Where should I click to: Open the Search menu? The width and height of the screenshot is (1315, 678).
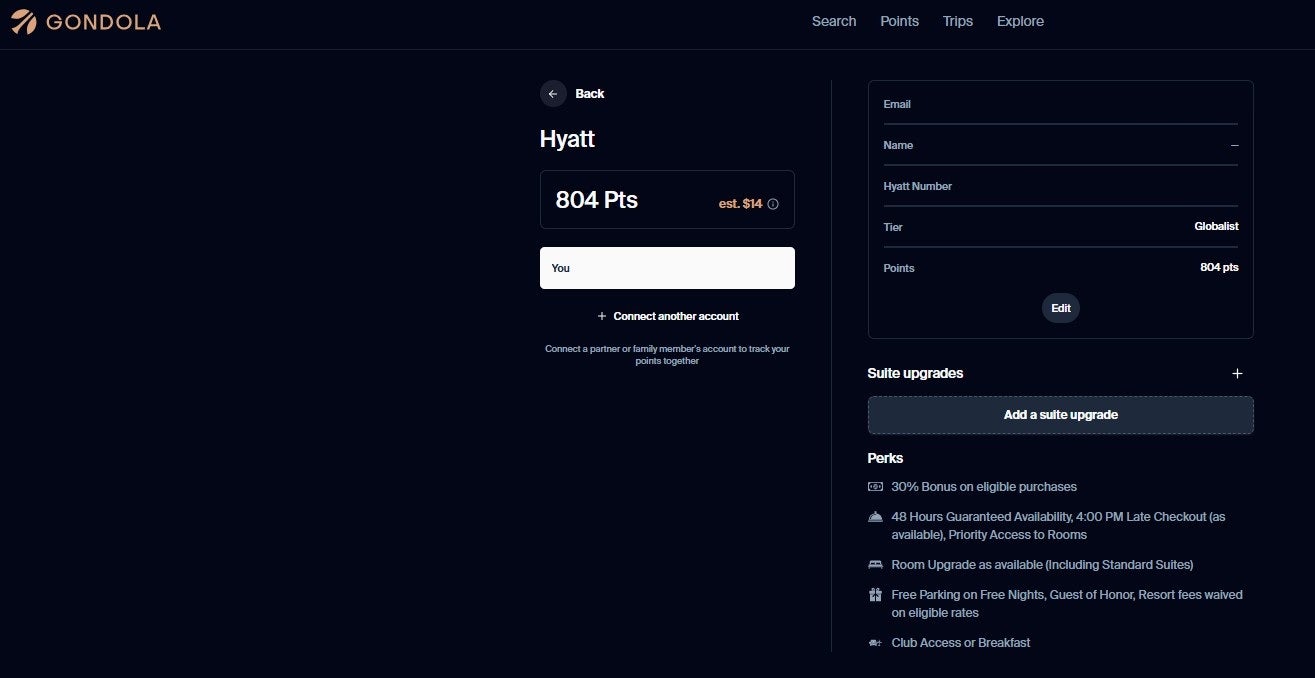(834, 21)
